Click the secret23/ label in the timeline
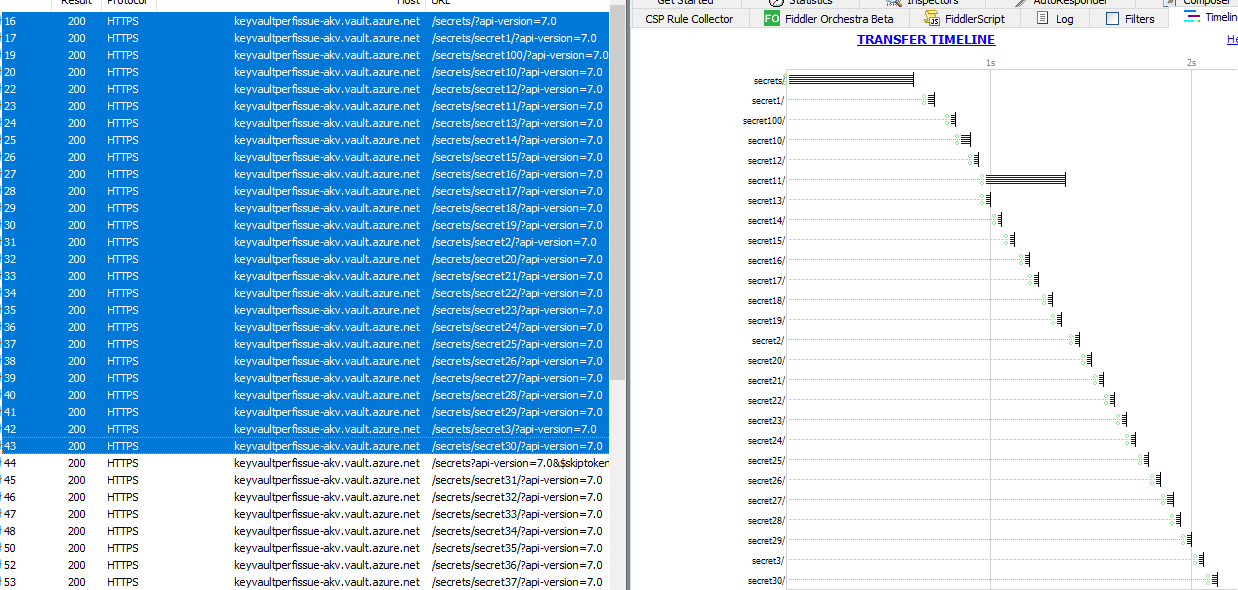 tap(767, 421)
